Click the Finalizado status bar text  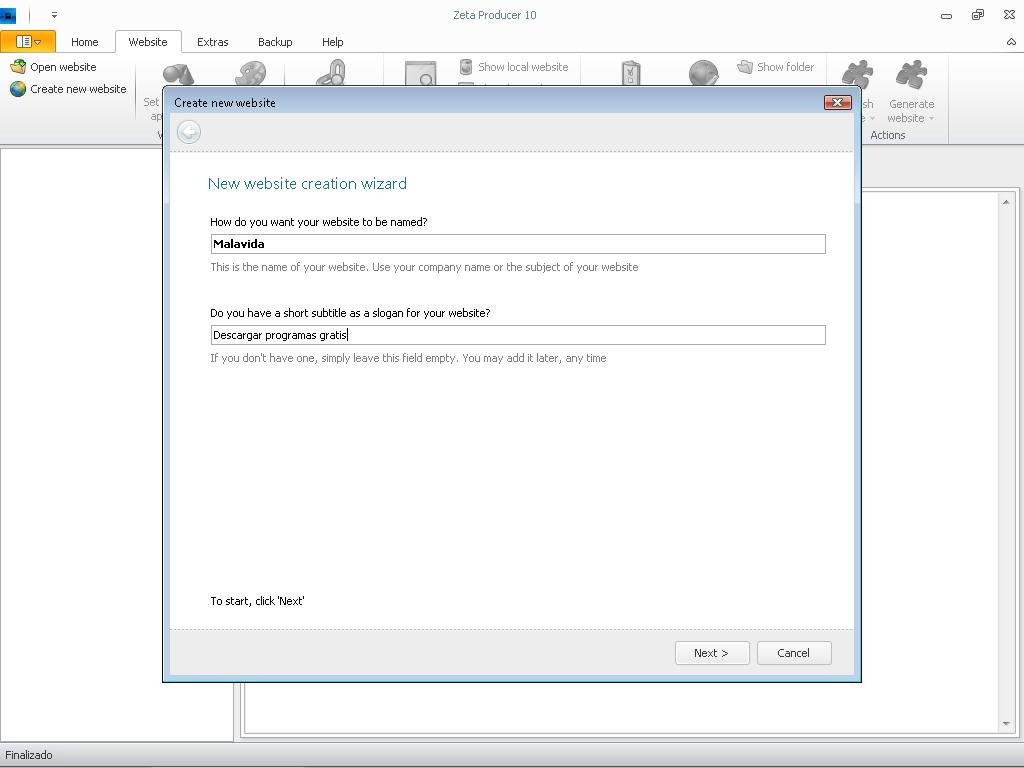(29, 755)
